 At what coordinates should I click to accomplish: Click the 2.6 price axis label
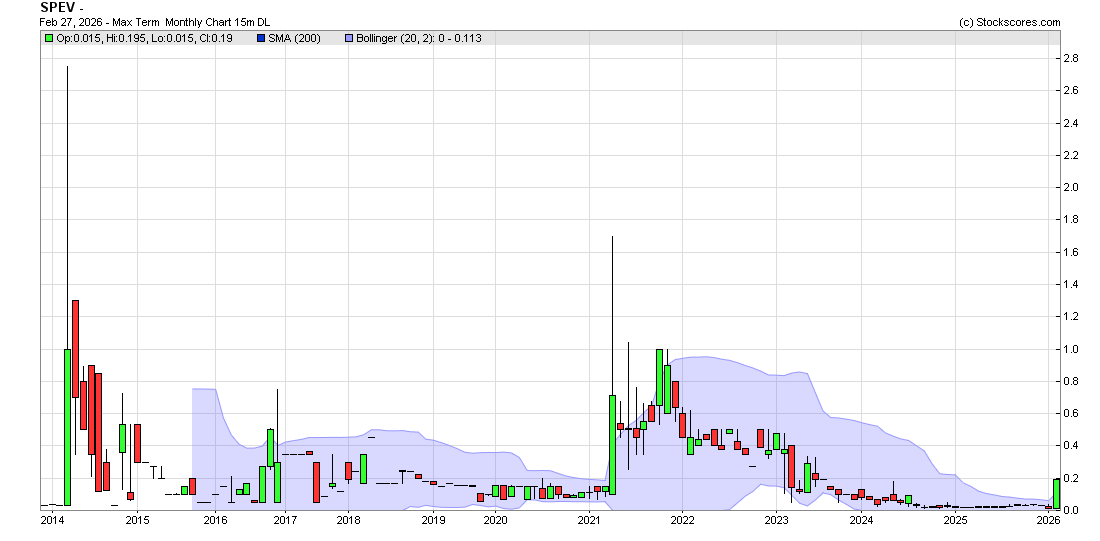1071,91
